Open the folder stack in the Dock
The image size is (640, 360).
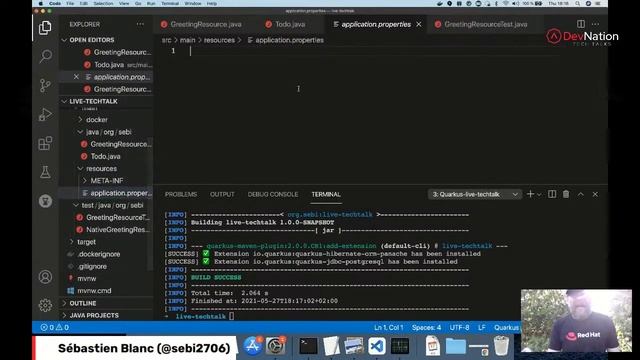(x=456, y=347)
